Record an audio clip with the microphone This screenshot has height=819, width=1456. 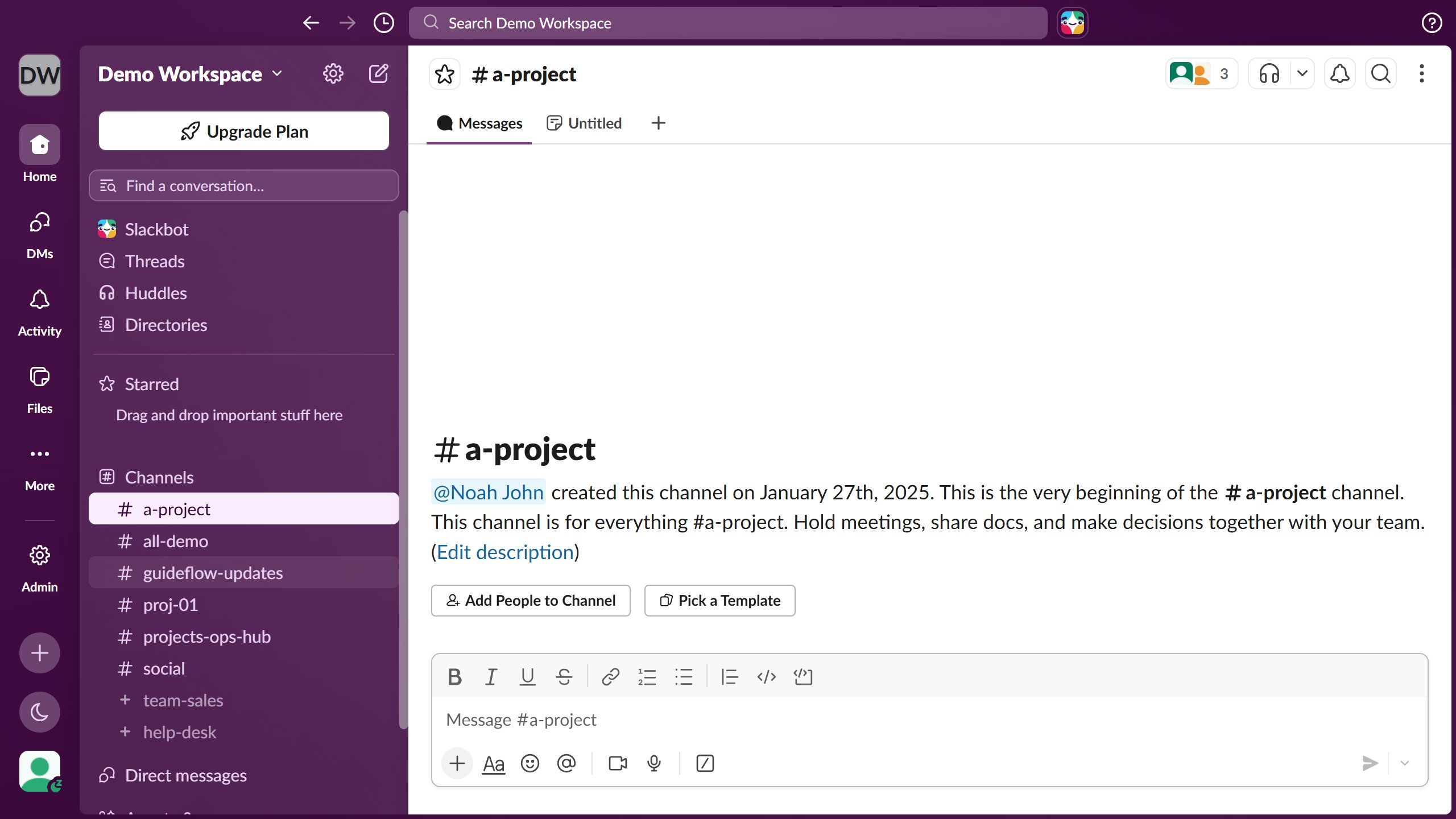point(654,763)
